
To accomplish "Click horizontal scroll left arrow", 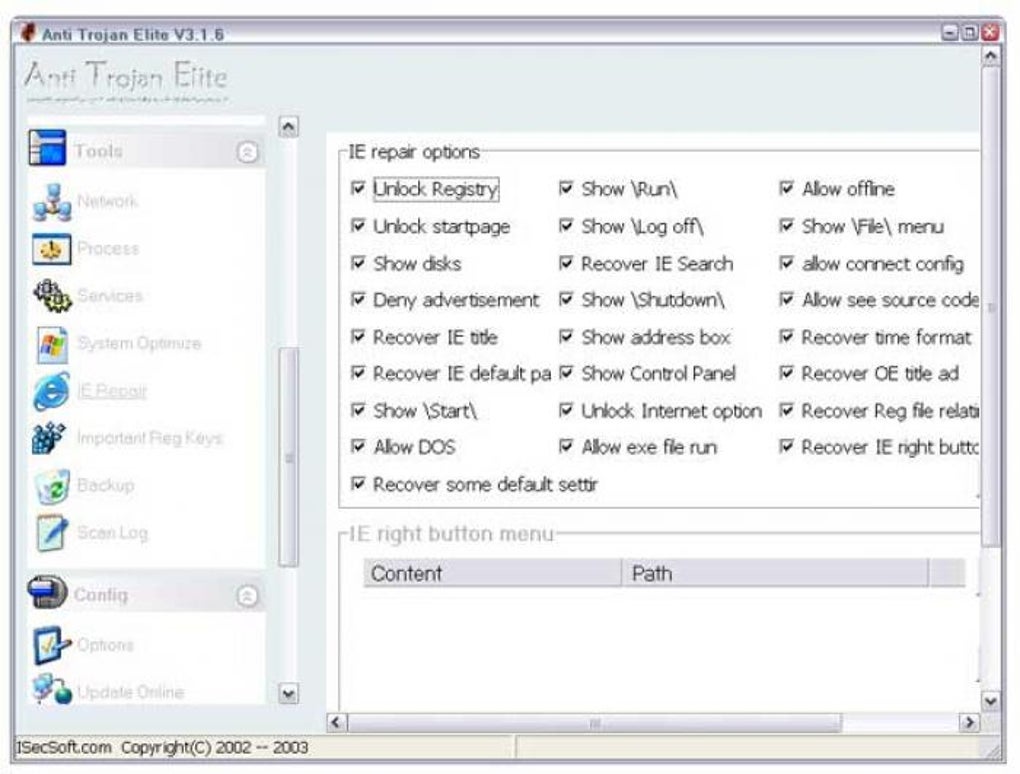I will coord(336,723).
